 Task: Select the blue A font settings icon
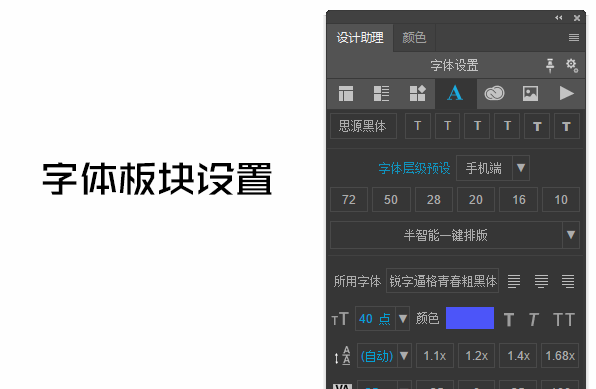455,93
